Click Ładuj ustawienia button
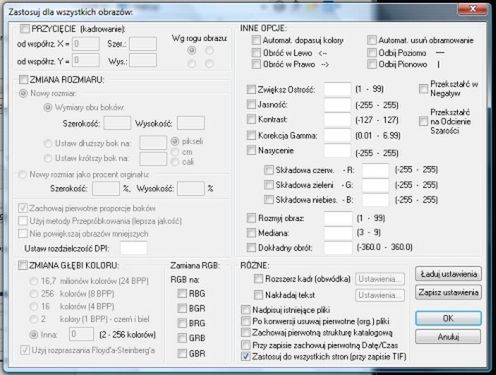The height and width of the screenshot is (375, 496). click(448, 274)
